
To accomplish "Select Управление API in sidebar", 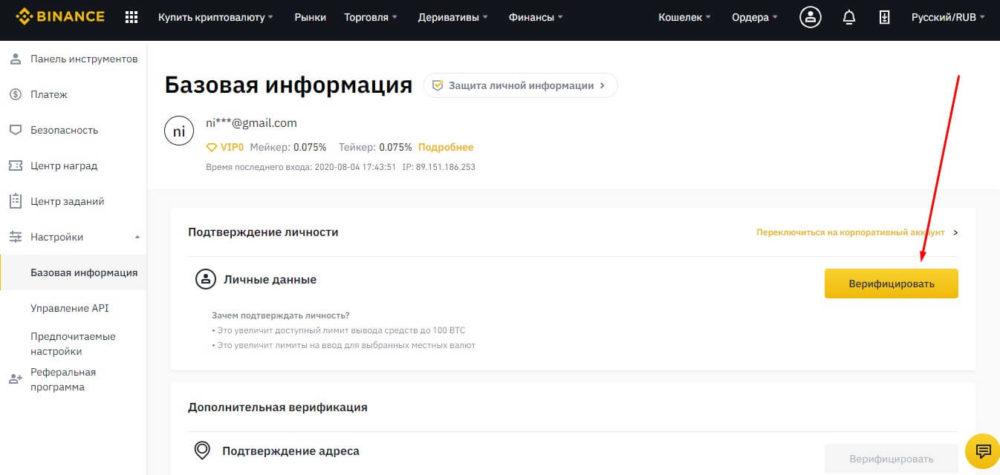I will [69, 308].
